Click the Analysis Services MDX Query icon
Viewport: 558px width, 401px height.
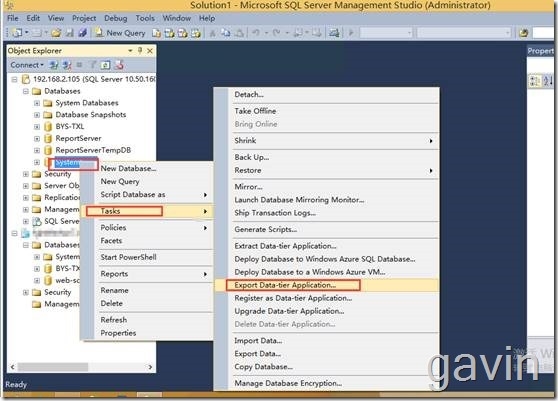click(x=169, y=33)
